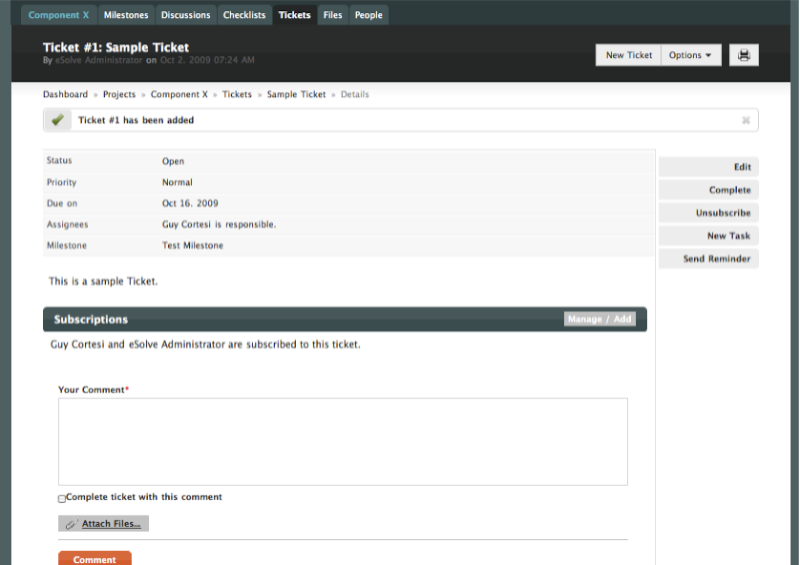Click 'Guy Cortesi' in Assignees row
The image size is (800, 565).
coord(186,225)
